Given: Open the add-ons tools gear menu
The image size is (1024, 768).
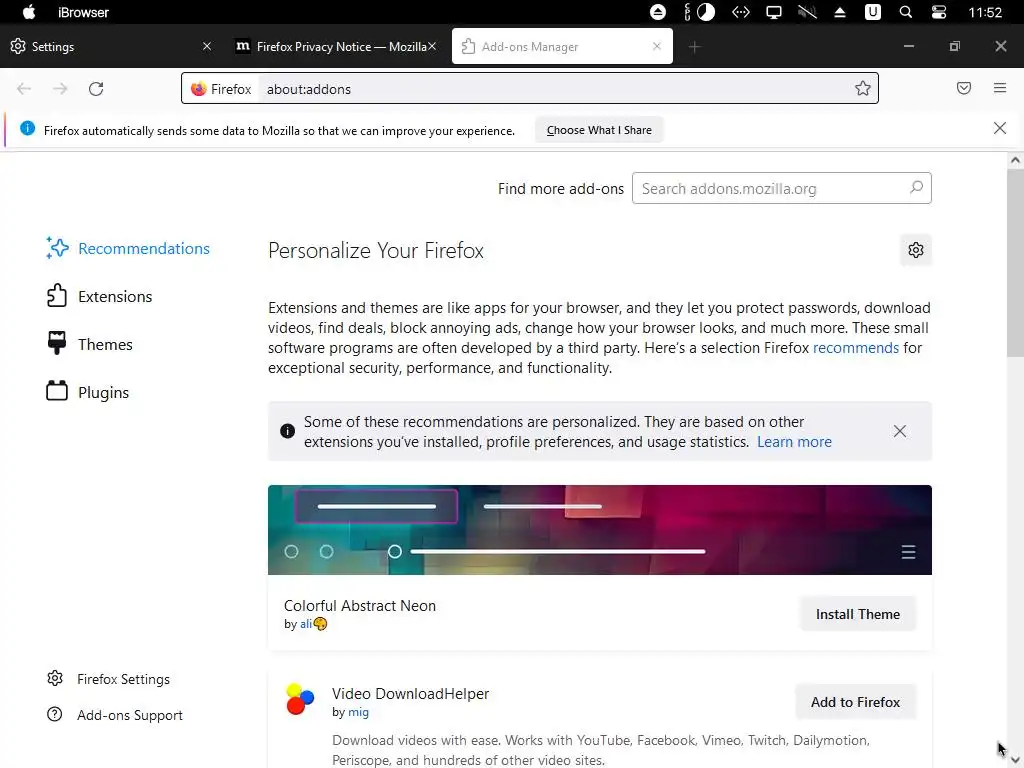Looking at the screenshot, I should tap(916, 249).
